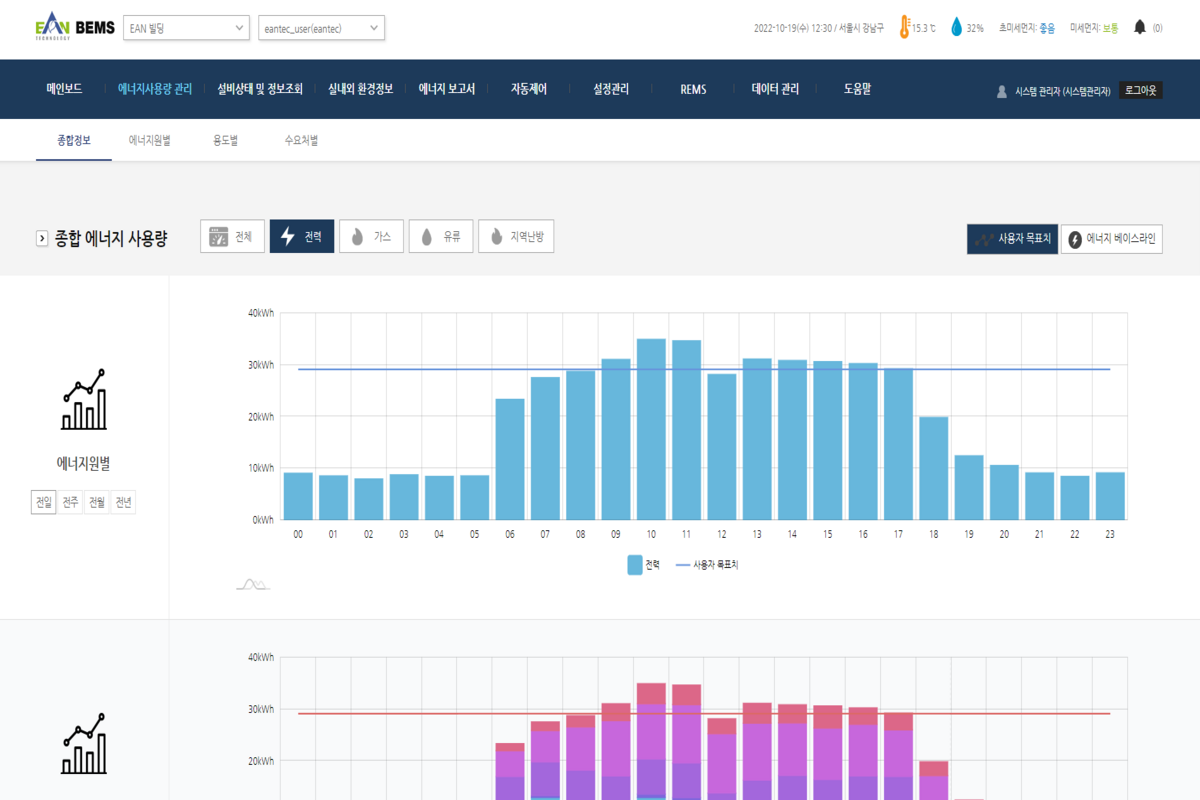Switch to 전체 energy view
Screen dimensions: 1200x800
tap(232, 237)
